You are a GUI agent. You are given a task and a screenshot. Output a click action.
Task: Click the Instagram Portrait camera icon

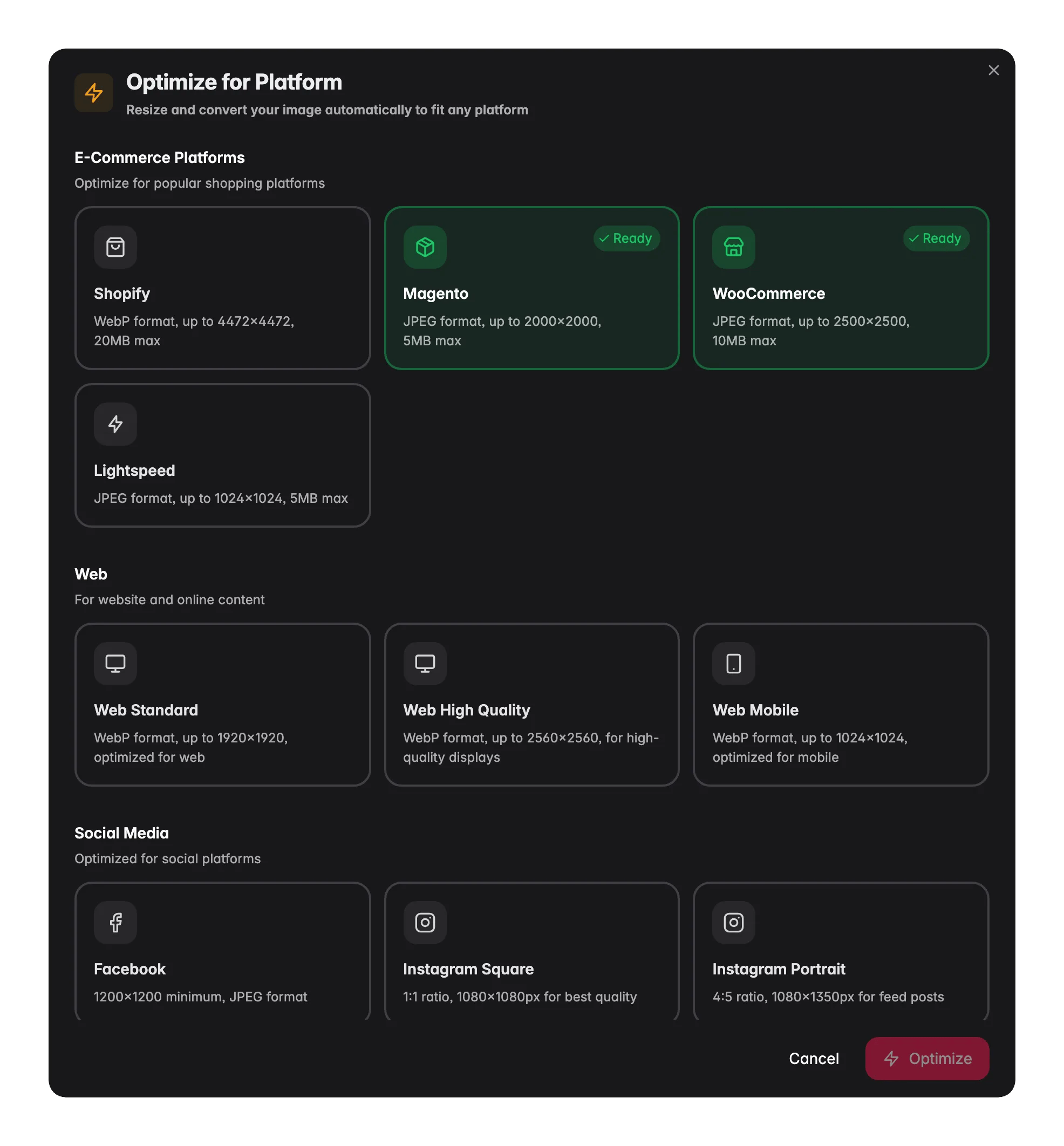coord(733,923)
